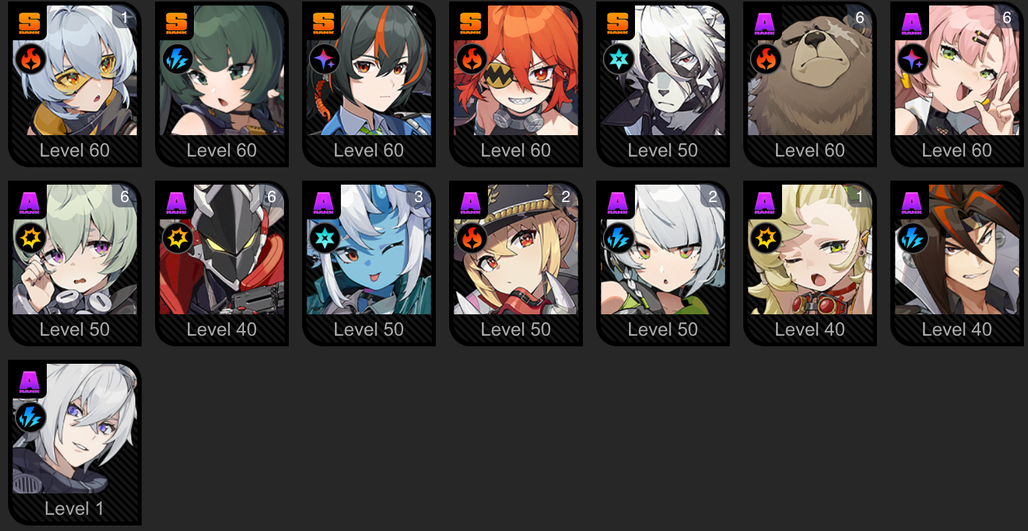This screenshot has width=1028, height=531.
Task: Click electric icon on Level 1 white-haired character
Action: click(31, 416)
